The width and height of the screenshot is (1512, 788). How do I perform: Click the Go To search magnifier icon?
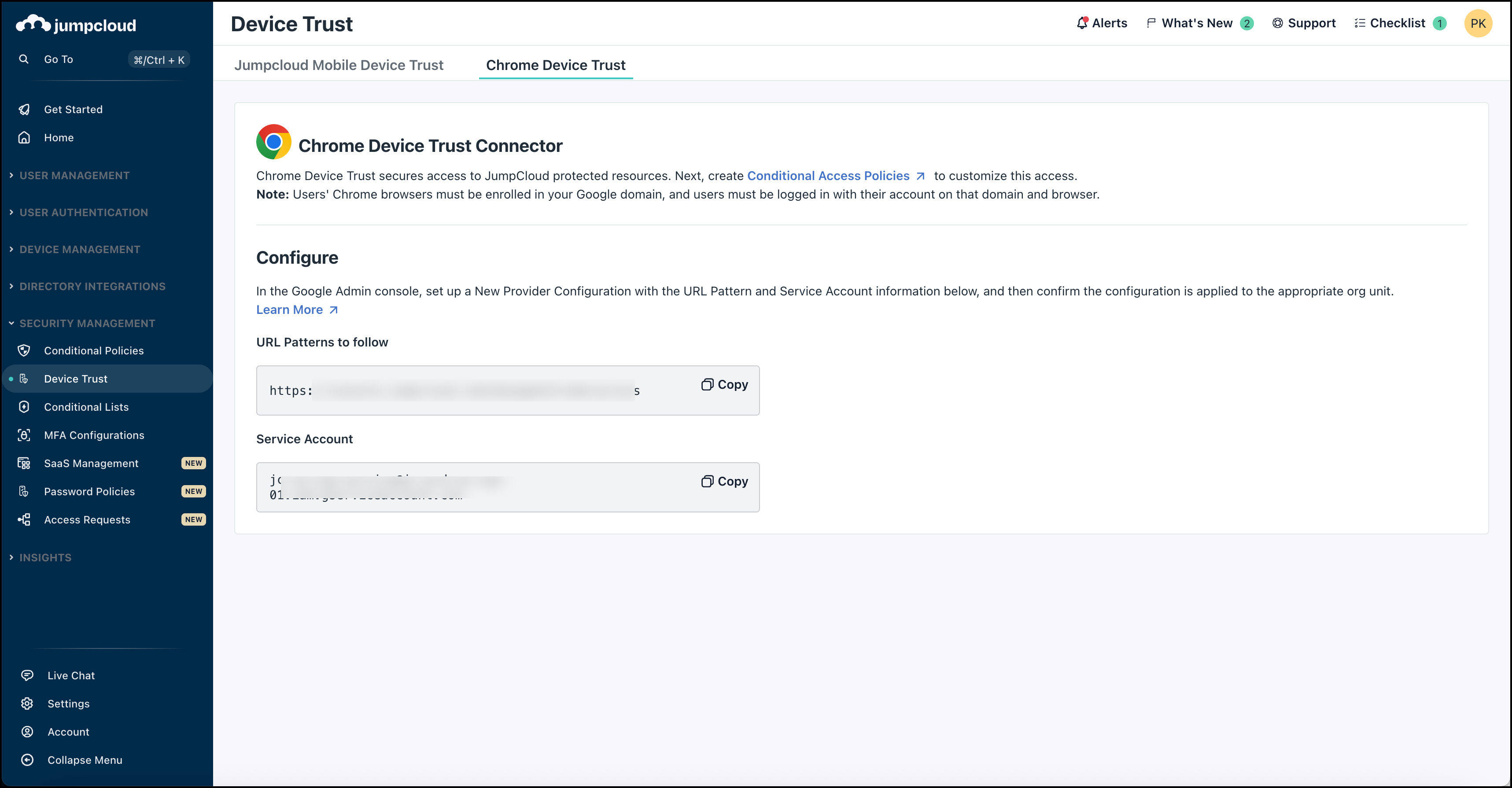pos(23,59)
